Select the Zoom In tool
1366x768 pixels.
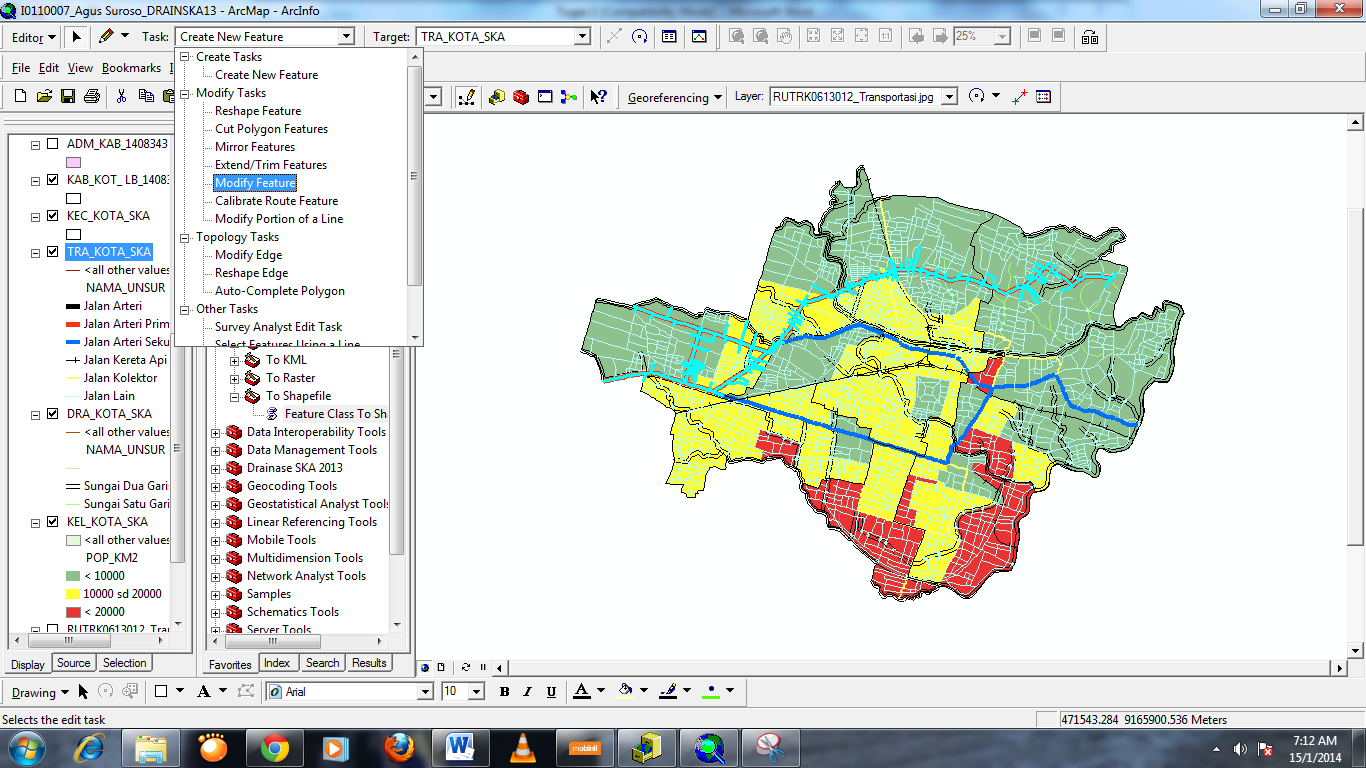735,36
